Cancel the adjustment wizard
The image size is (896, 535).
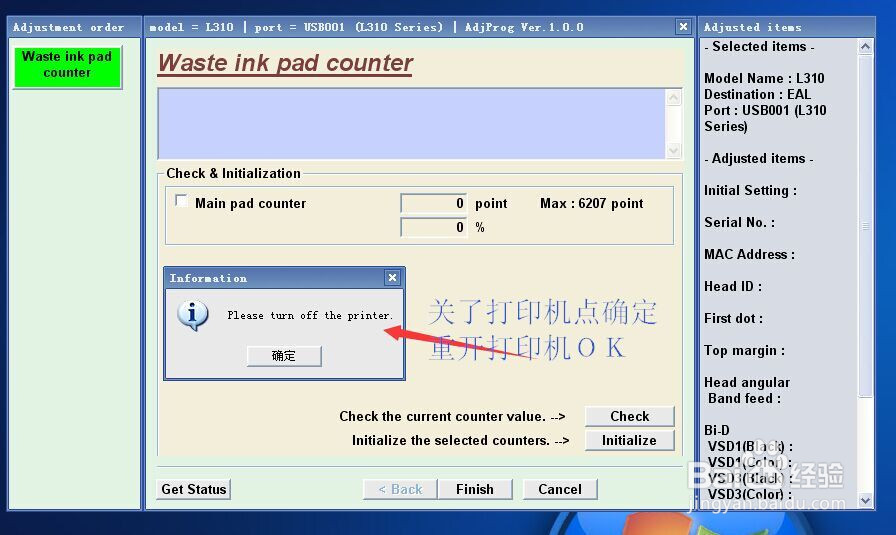[560, 489]
